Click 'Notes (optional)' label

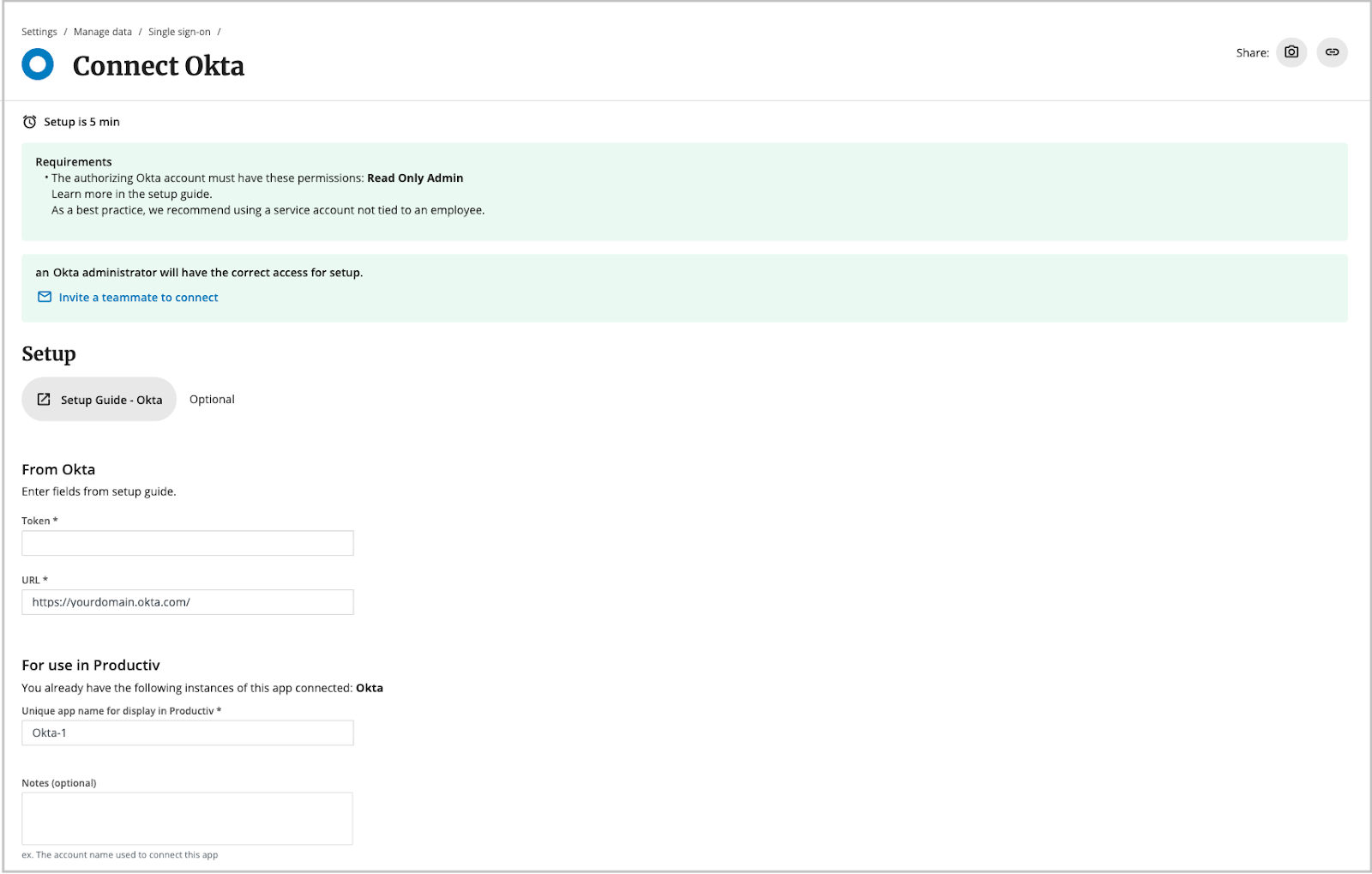(x=59, y=783)
